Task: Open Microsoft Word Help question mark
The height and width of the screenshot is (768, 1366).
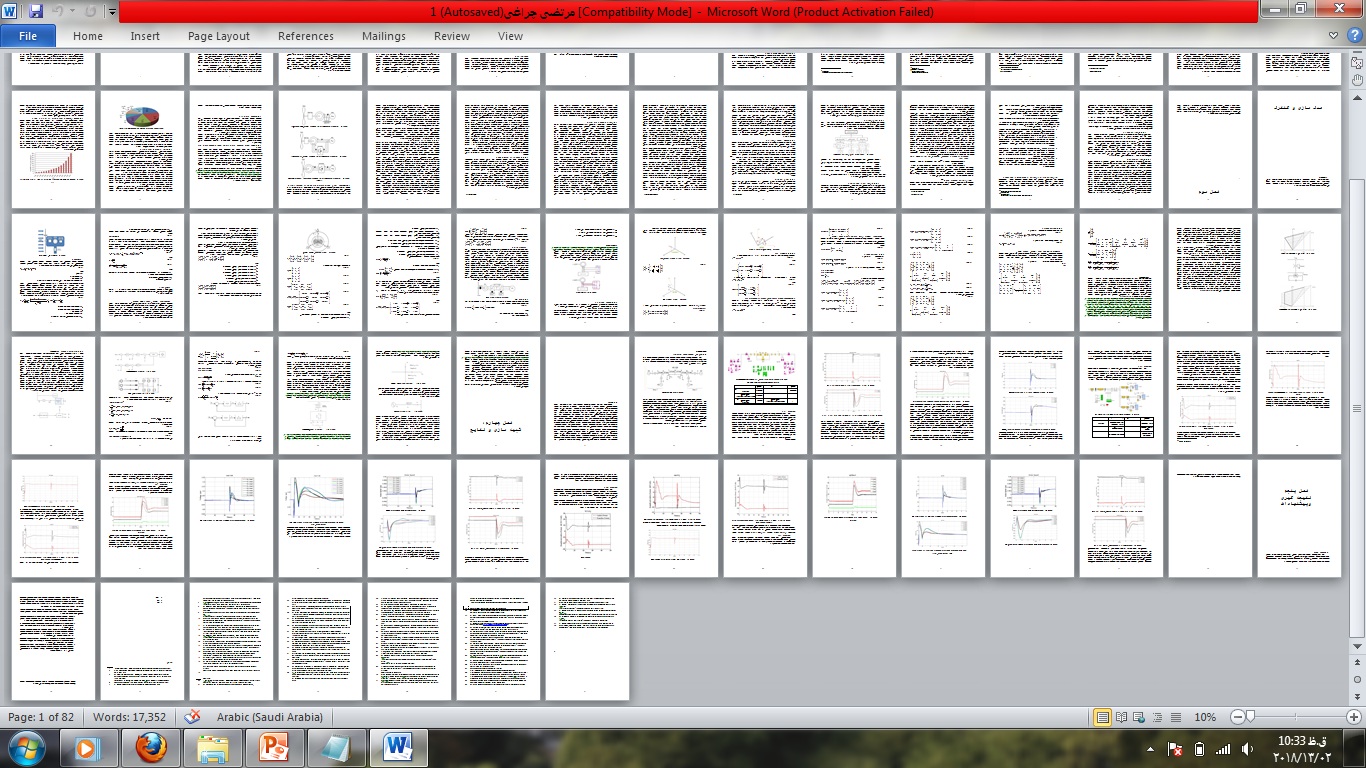Action: pyautogui.click(x=1355, y=36)
